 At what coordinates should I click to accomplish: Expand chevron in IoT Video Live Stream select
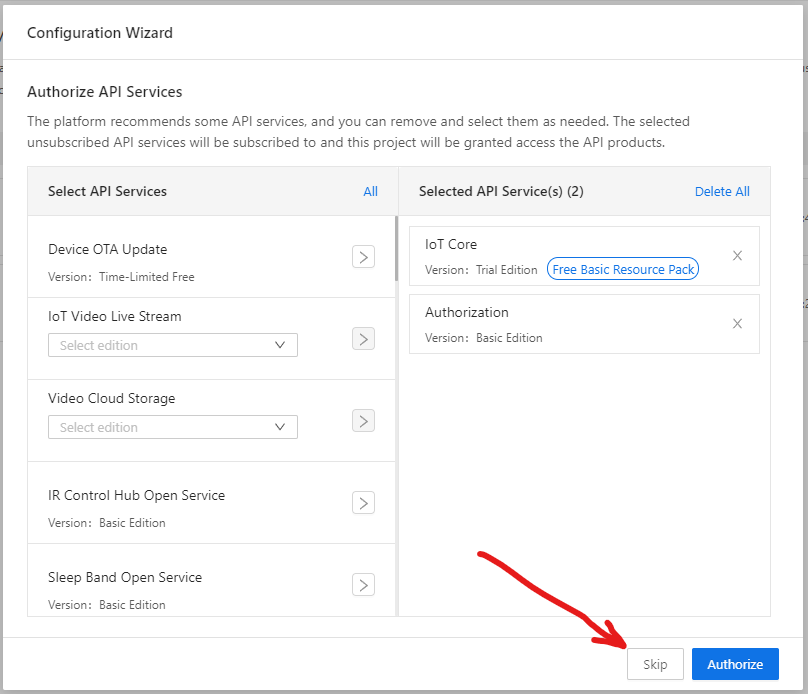point(280,345)
